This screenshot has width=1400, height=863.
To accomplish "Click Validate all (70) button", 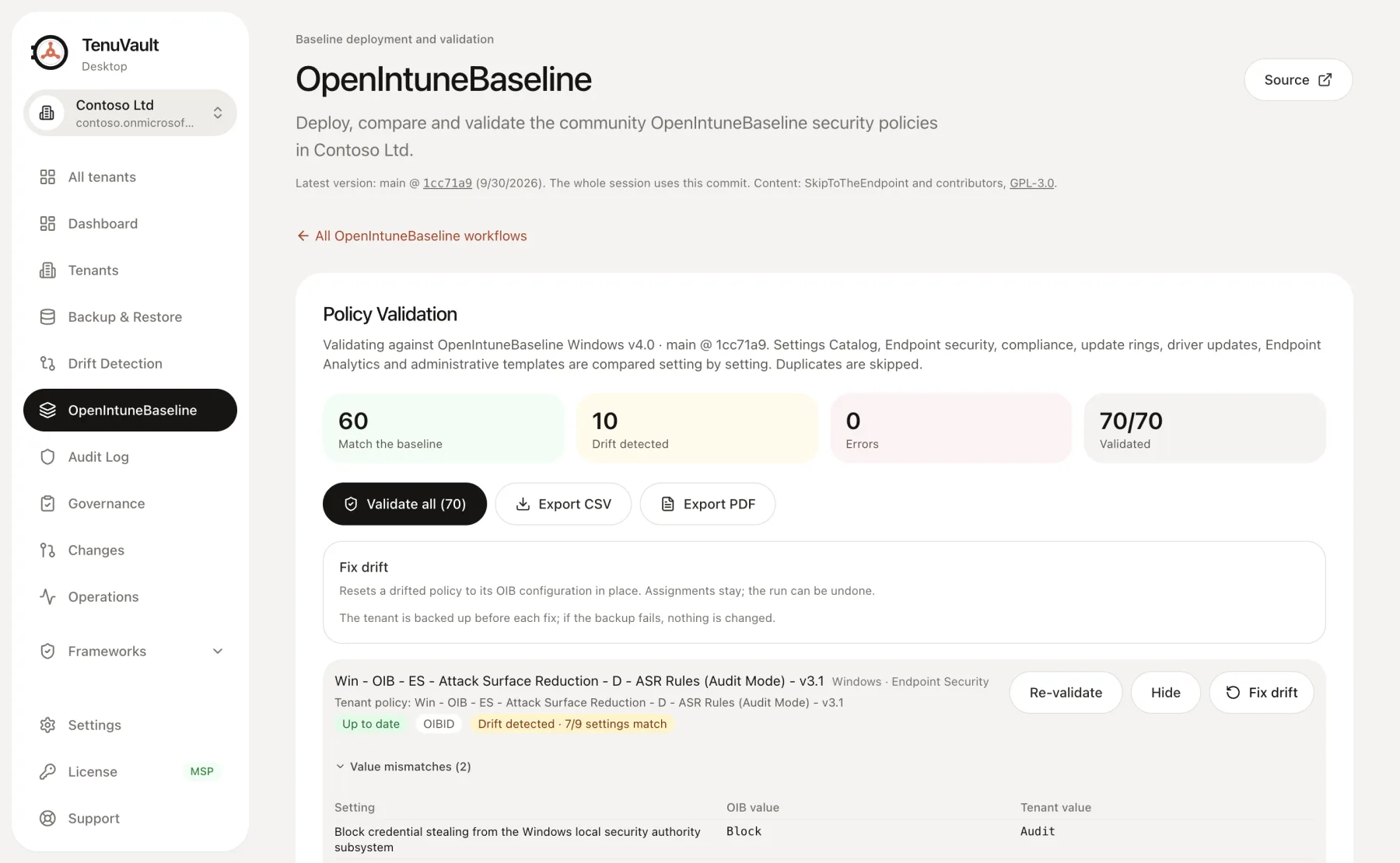I will click(x=404, y=504).
